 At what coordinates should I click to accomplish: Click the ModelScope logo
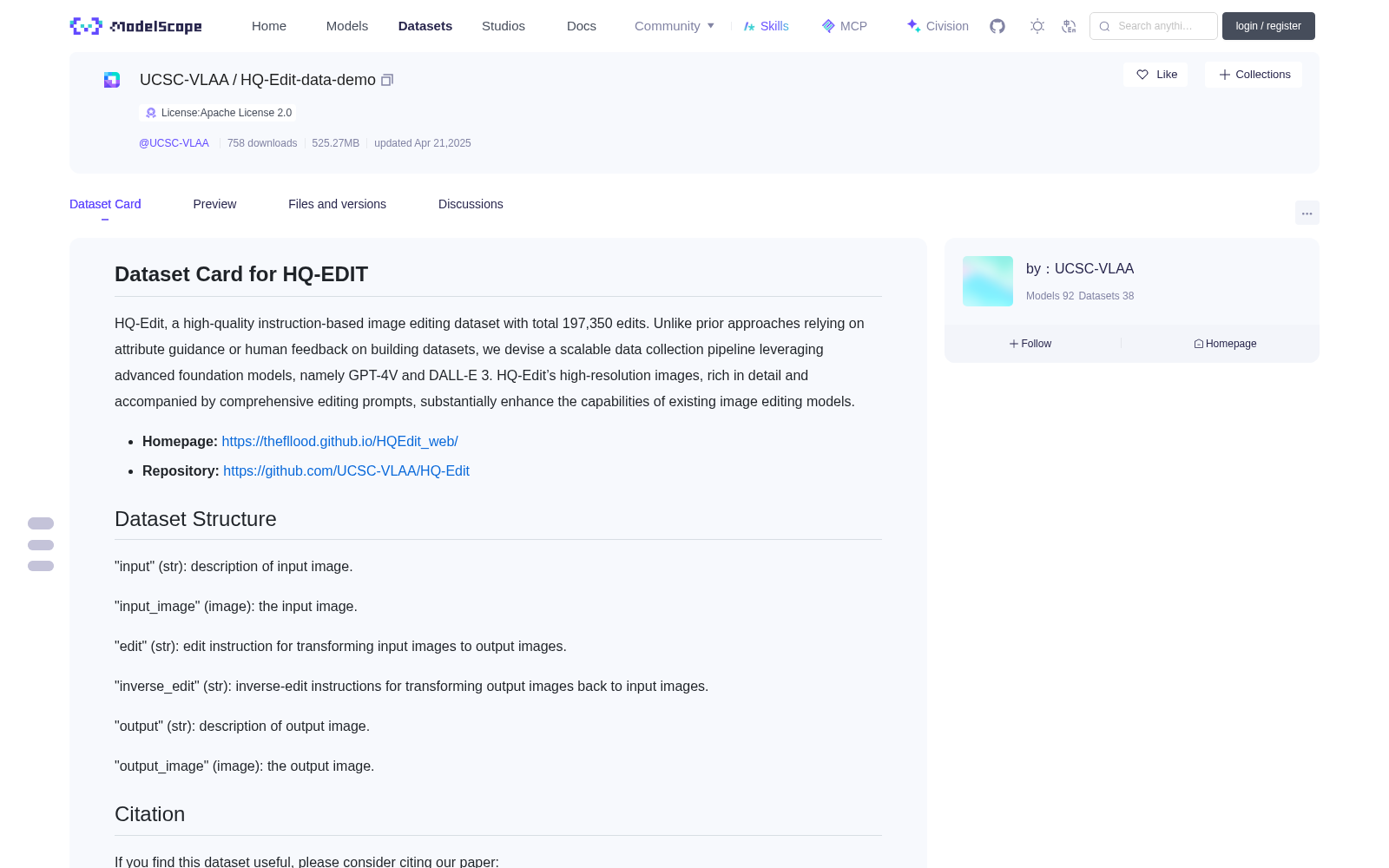[135, 26]
